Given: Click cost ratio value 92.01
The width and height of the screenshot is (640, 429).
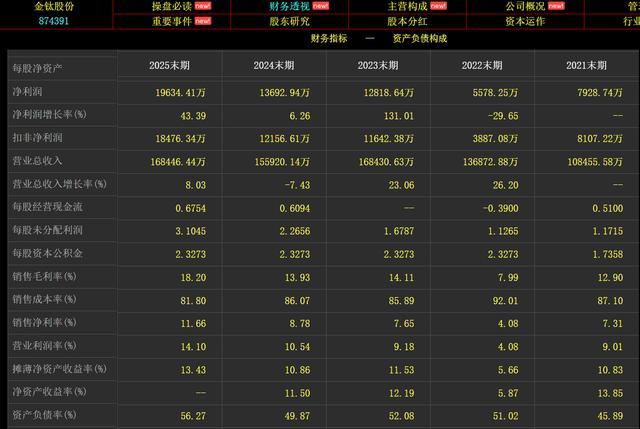Looking at the screenshot, I should [x=506, y=301].
